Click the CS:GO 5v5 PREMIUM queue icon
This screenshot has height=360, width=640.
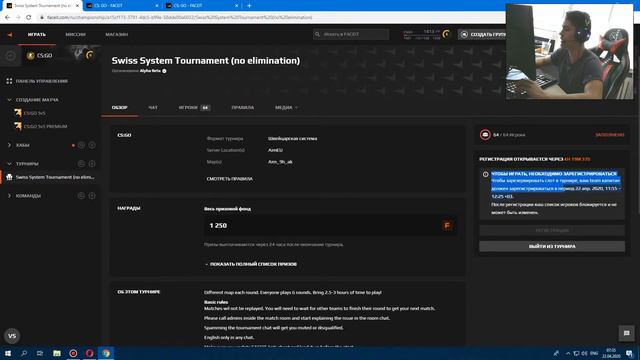tap(18, 126)
